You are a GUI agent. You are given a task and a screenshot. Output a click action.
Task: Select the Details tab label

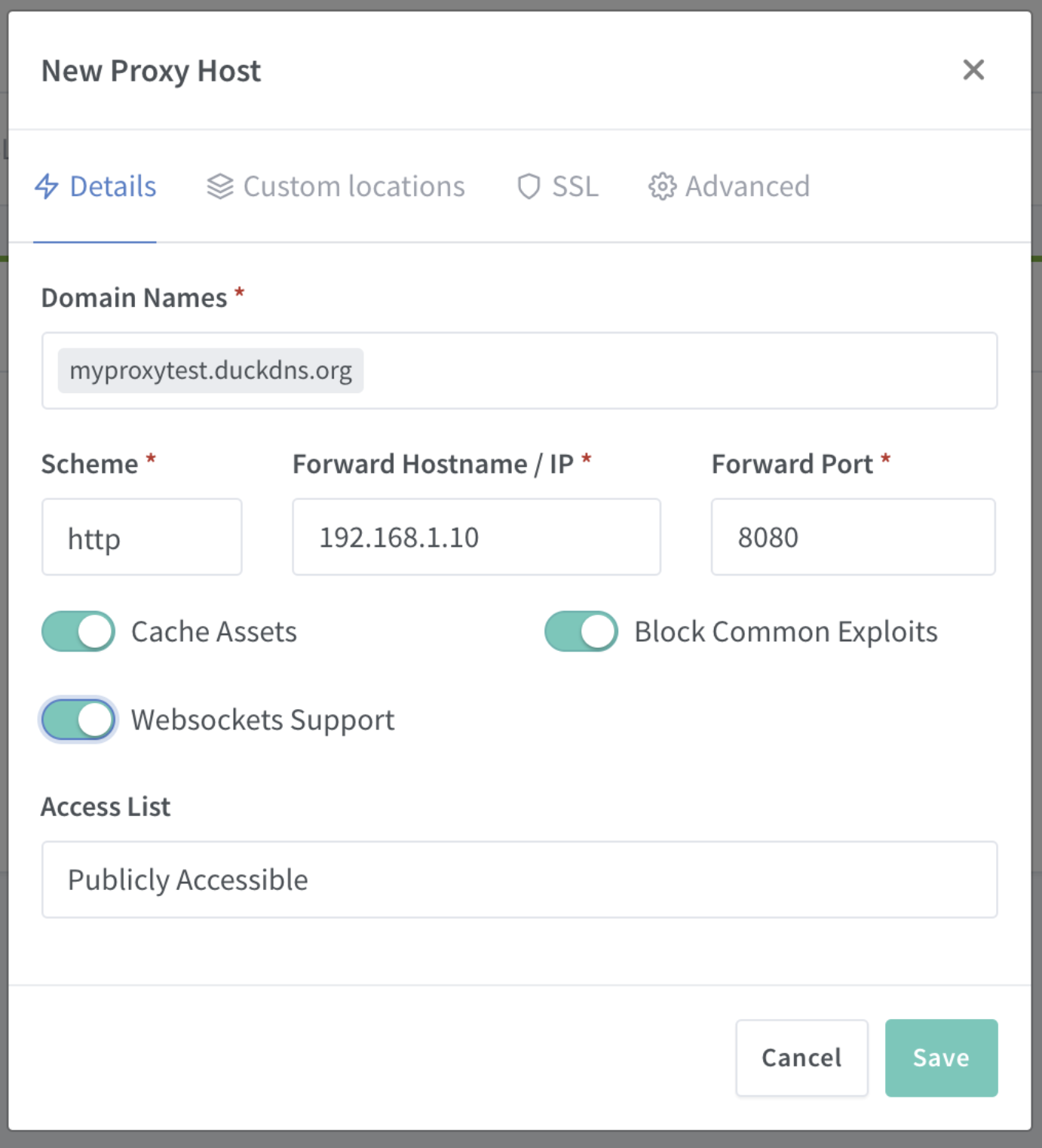113,186
